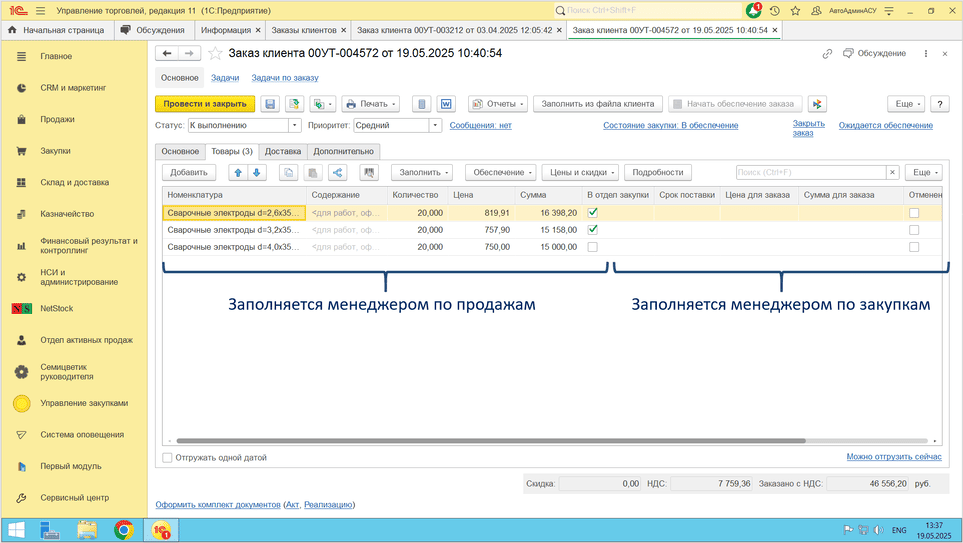Move the row down with blue arrow
Screen dimensions: 963x543
tap(257, 173)
